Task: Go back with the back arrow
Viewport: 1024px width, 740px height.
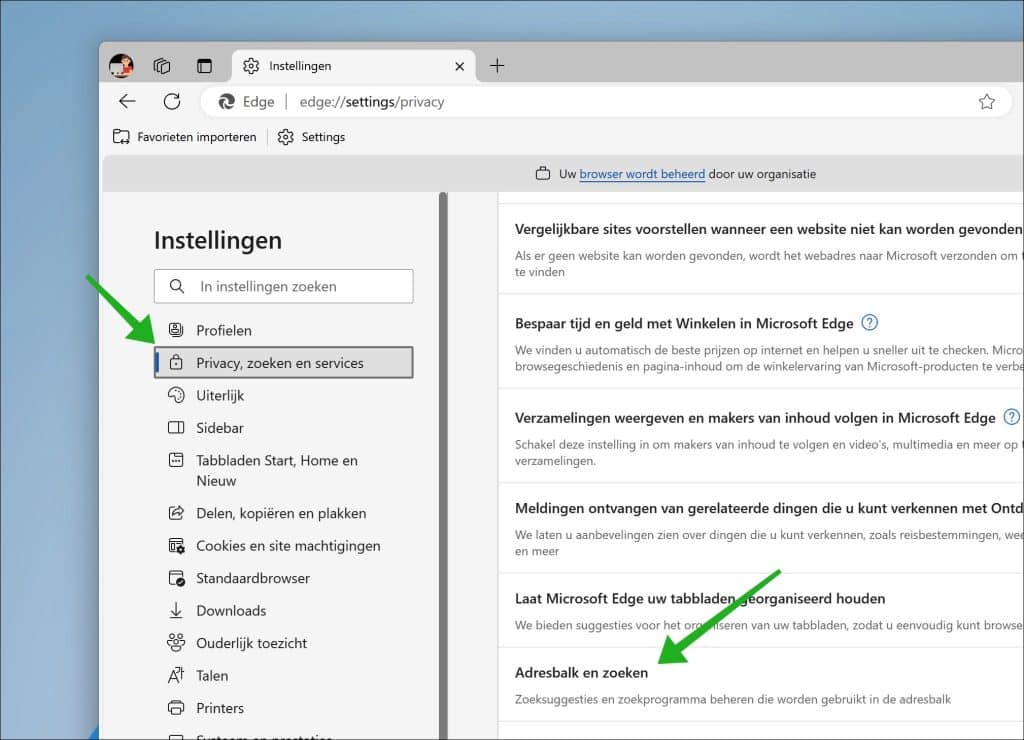Action: click(127, 101)
